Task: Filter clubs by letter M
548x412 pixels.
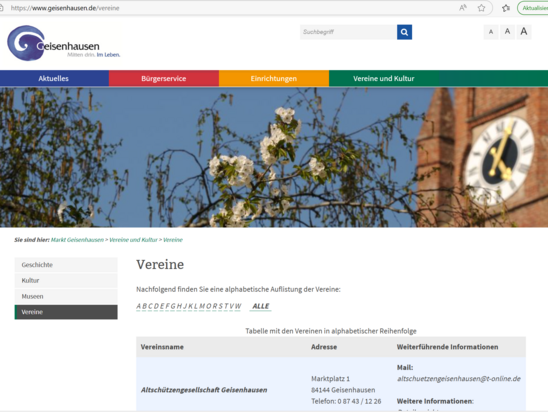Action: (x=202, y=306)
